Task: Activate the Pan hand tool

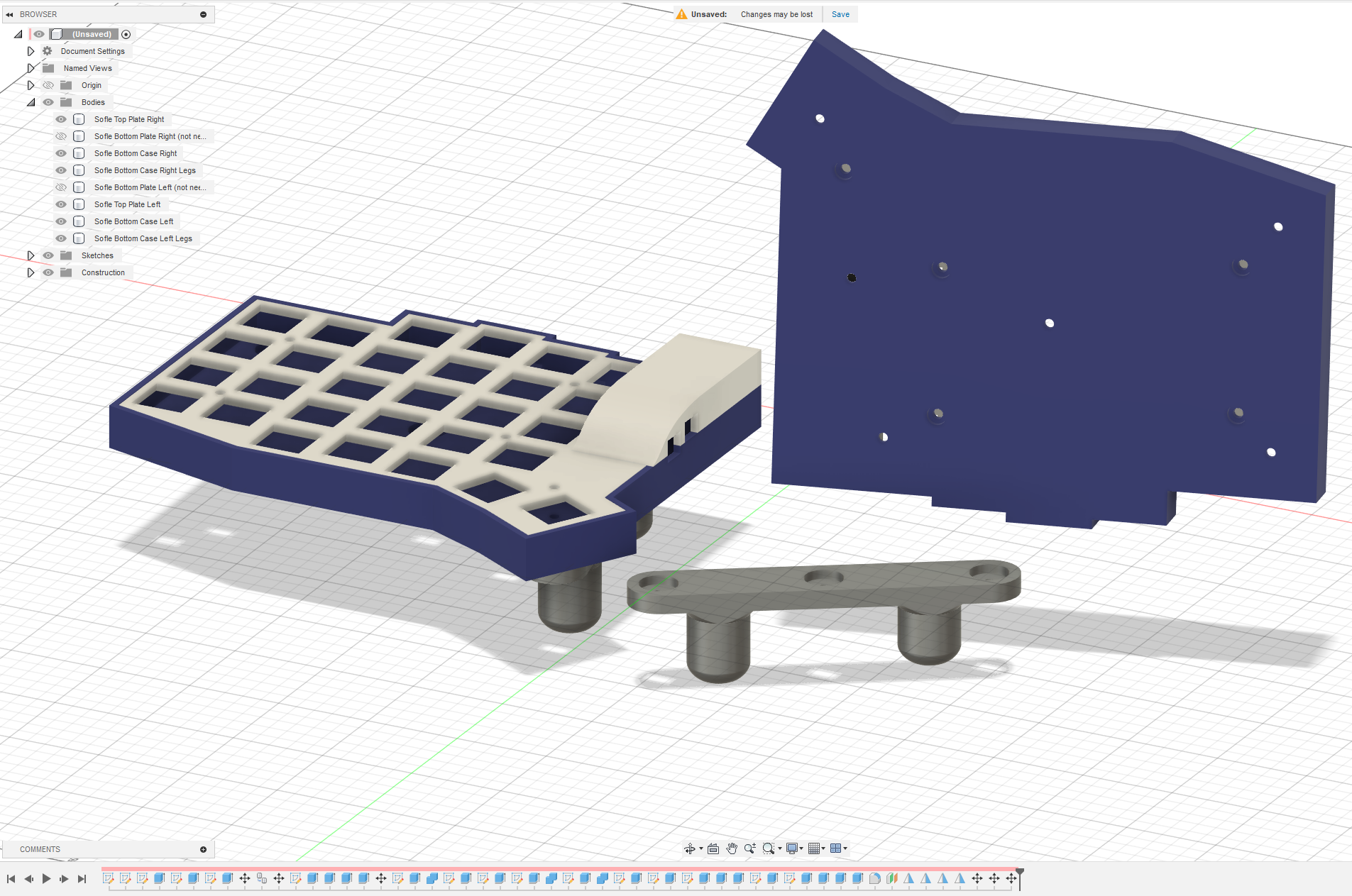Action: 732,848
